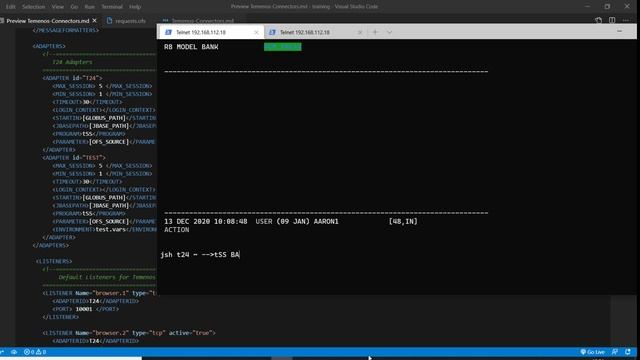Click the closing </ADAPTERS> tag line

coord(51,245)
